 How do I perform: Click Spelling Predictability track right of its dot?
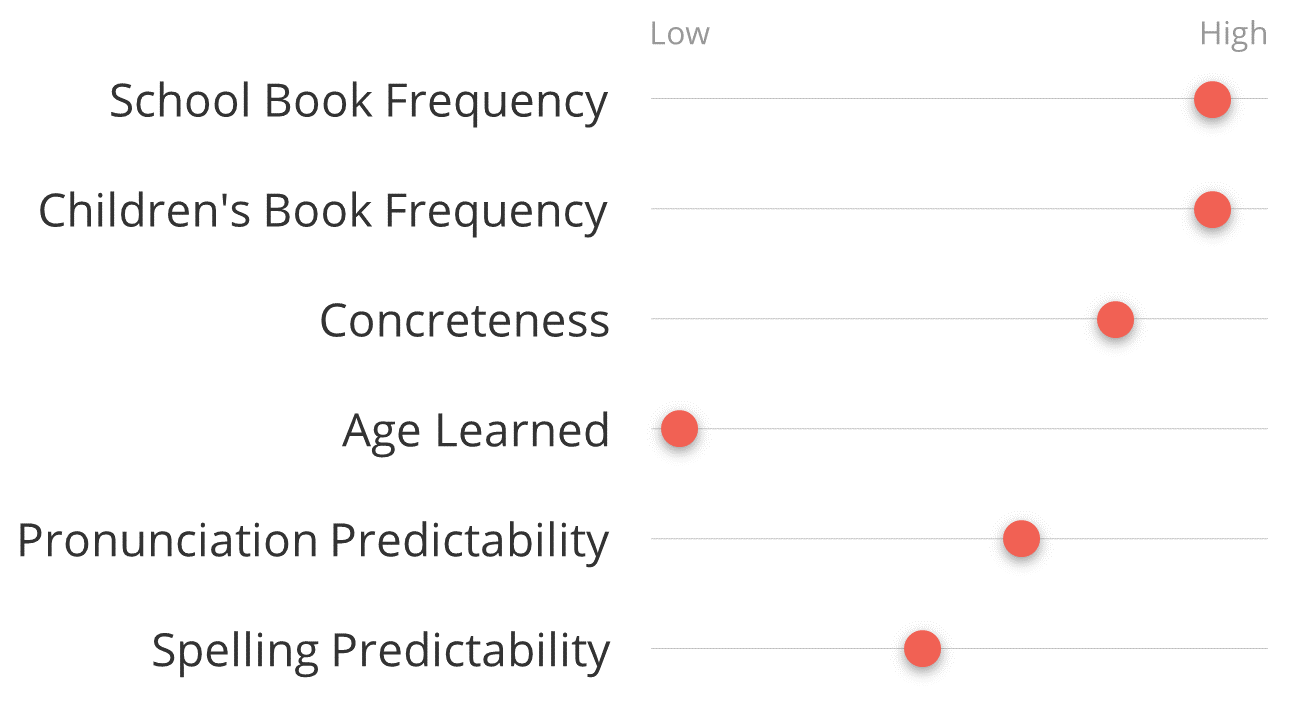pos(1104,649)
